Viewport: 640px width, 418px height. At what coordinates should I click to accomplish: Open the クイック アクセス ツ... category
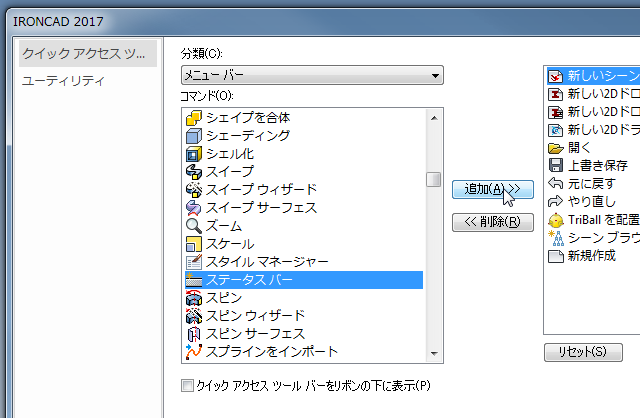(88, 53)
